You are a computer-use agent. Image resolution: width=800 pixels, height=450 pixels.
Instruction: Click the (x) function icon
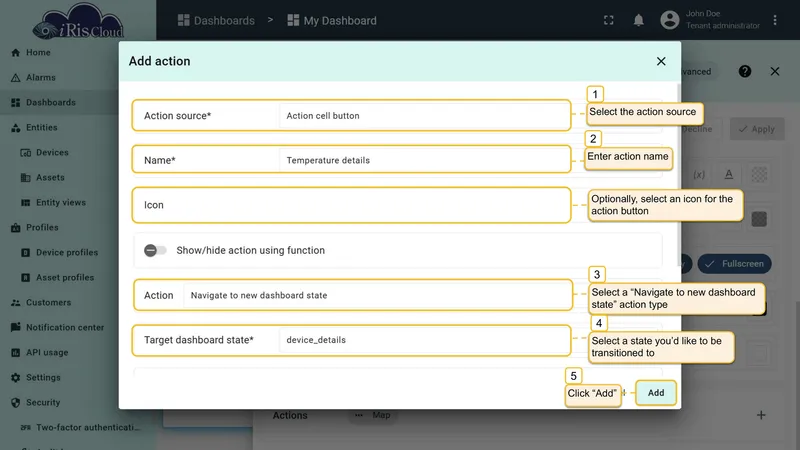click(699, 174)
